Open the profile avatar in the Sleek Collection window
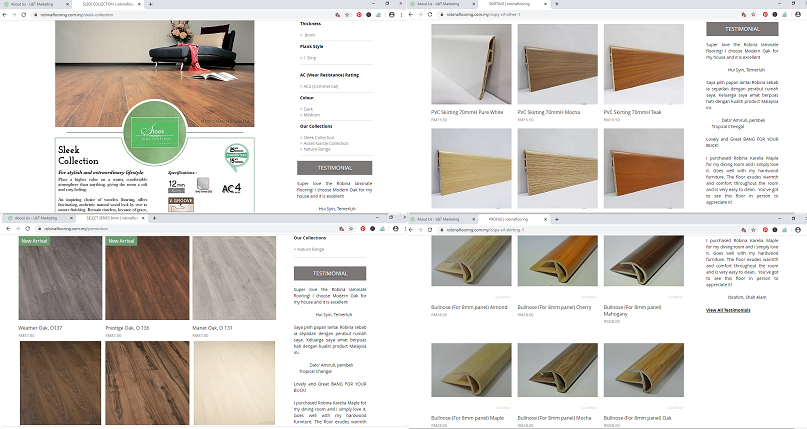The height and width of the screenshot is (429, 807). pos(392,15)
